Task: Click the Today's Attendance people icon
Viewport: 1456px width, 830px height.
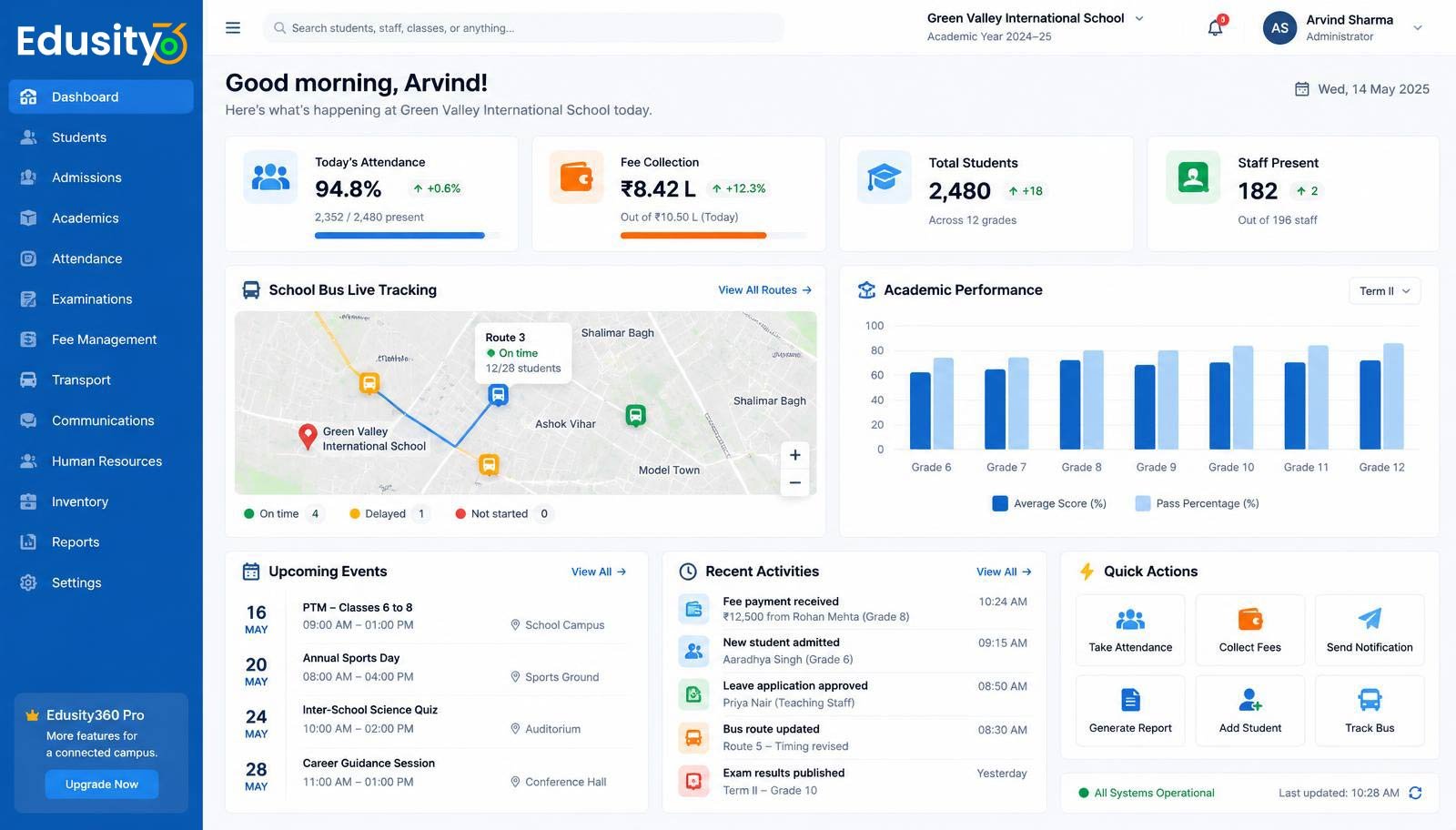Action: point(270,177)
